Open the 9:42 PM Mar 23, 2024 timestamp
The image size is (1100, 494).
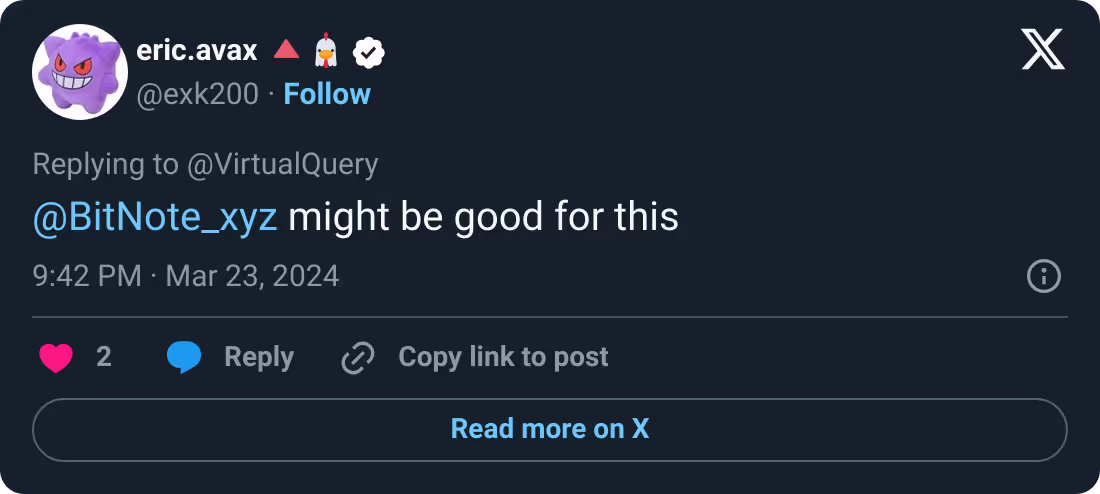[x=186, y=276]
